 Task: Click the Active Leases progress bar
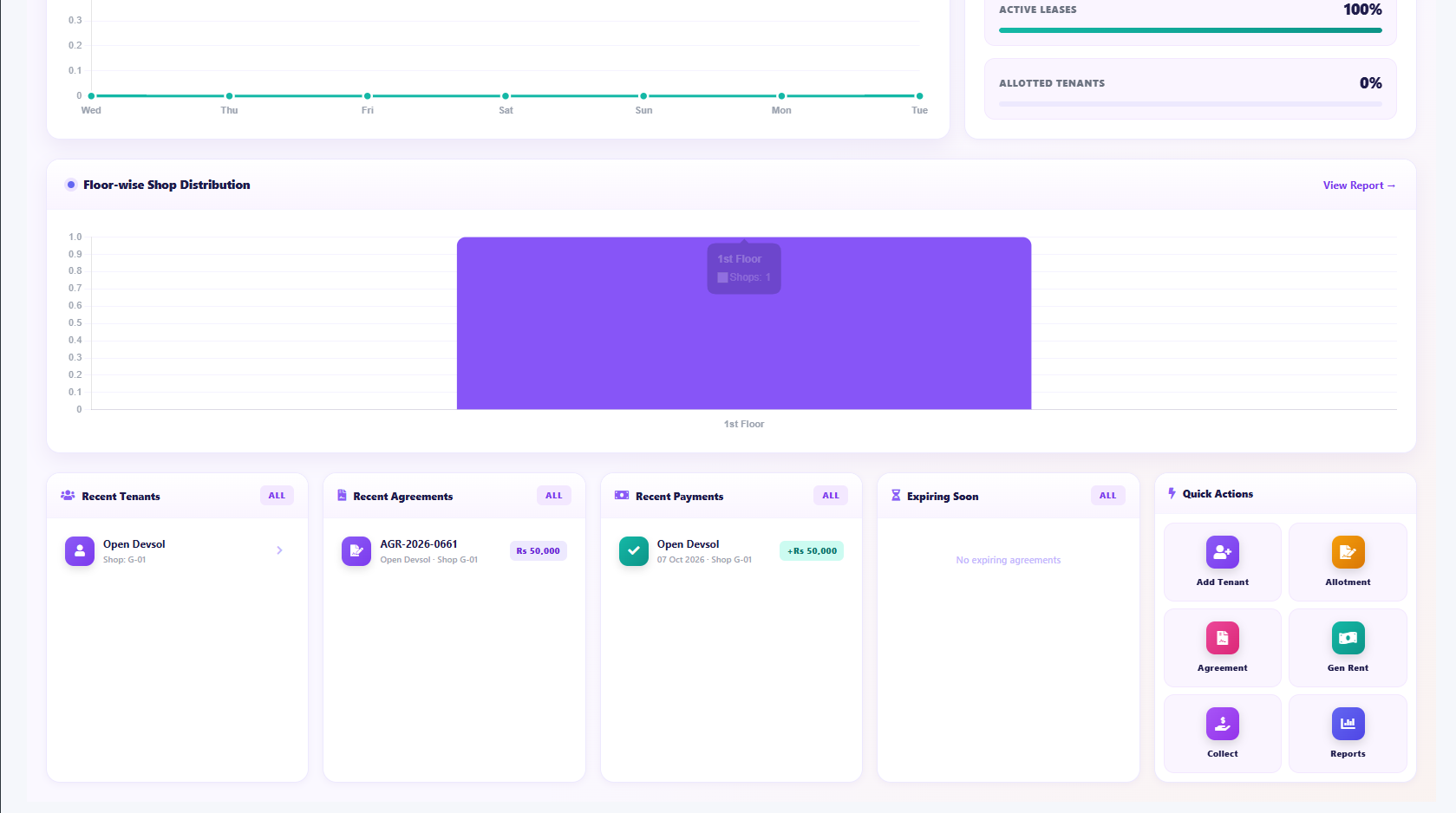coord(1191,30)
